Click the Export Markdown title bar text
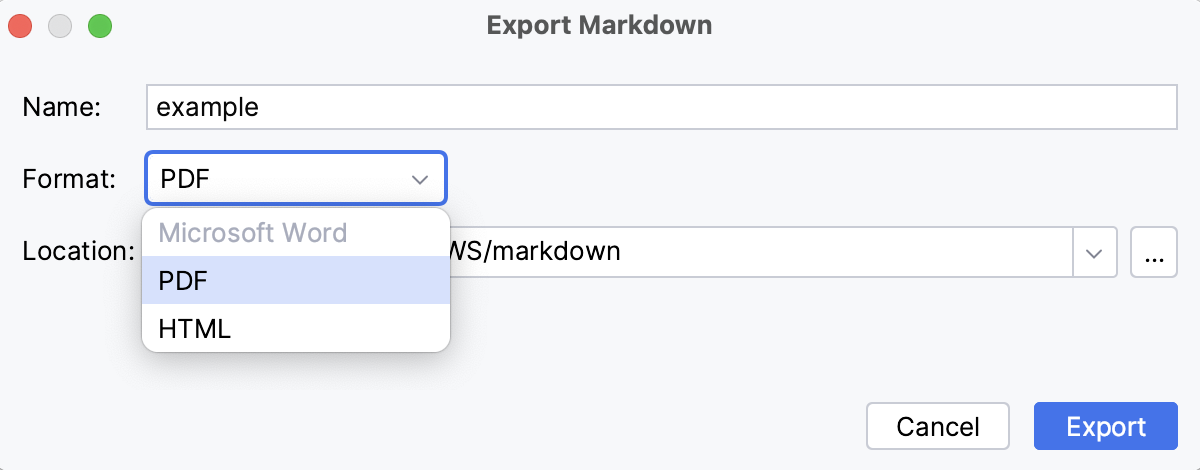Image resolution: width=1200 pixels, height=470 pixels. point(599,26)
